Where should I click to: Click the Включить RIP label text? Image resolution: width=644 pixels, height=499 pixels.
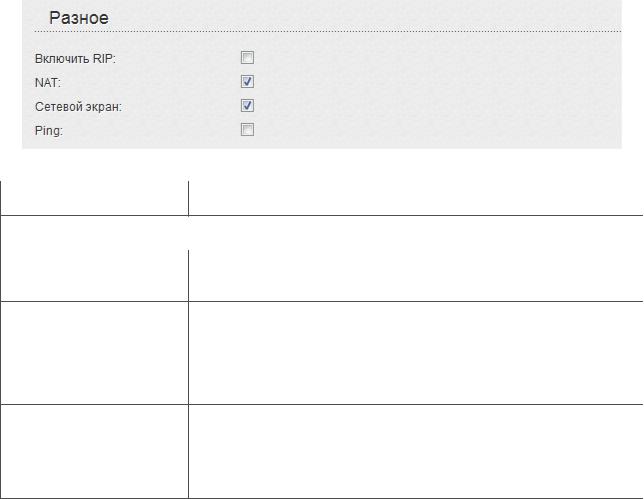coord(75,59)
